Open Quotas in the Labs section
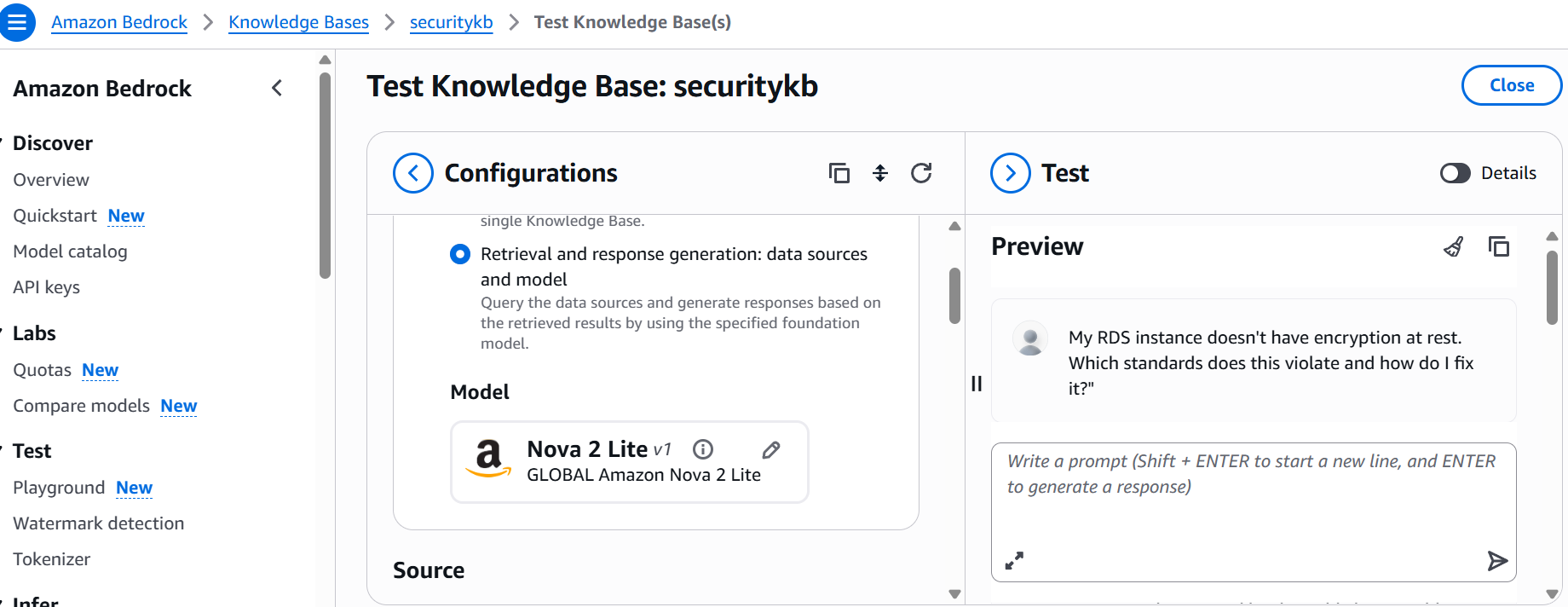The width and height of the screenshot is (1568, 607). [42, 370]
